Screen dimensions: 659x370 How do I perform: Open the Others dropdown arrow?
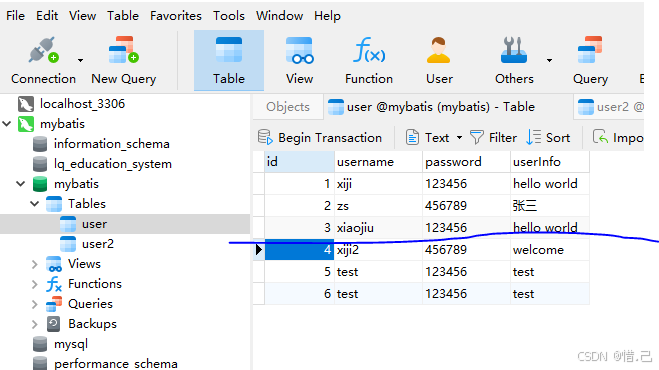click(549, 60)
